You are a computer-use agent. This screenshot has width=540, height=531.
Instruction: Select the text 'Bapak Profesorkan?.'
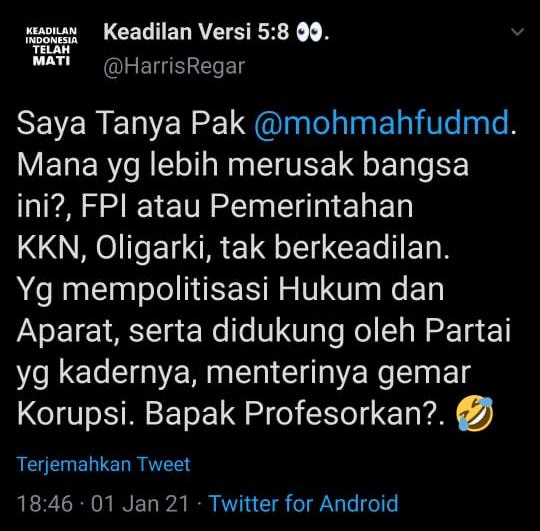(x=295, y=413)
